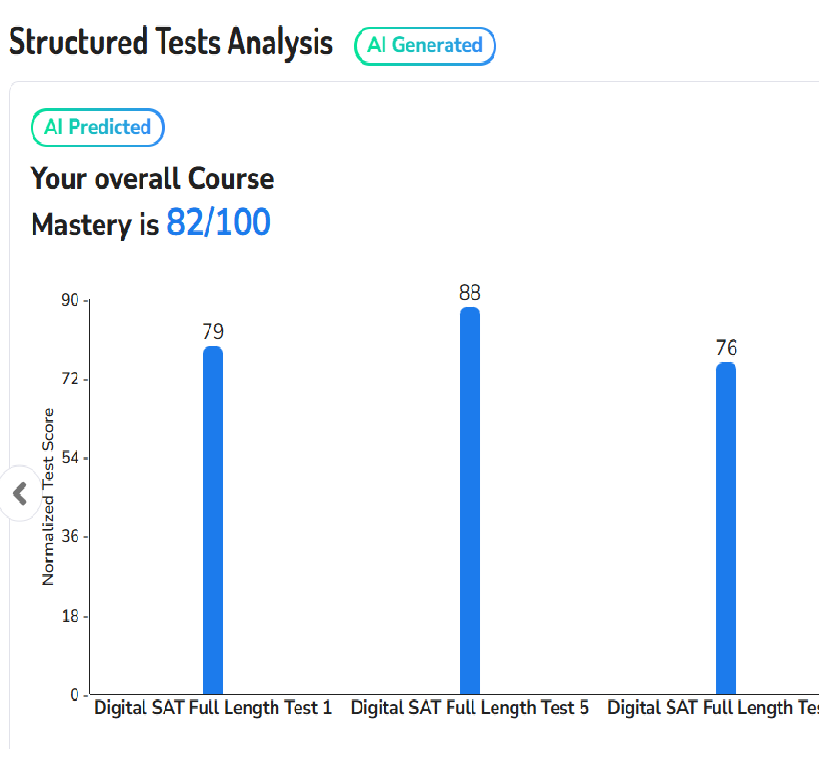Click the AI Generated badge icon
This screenshot has height=759, width=819.
click(424, 46)
